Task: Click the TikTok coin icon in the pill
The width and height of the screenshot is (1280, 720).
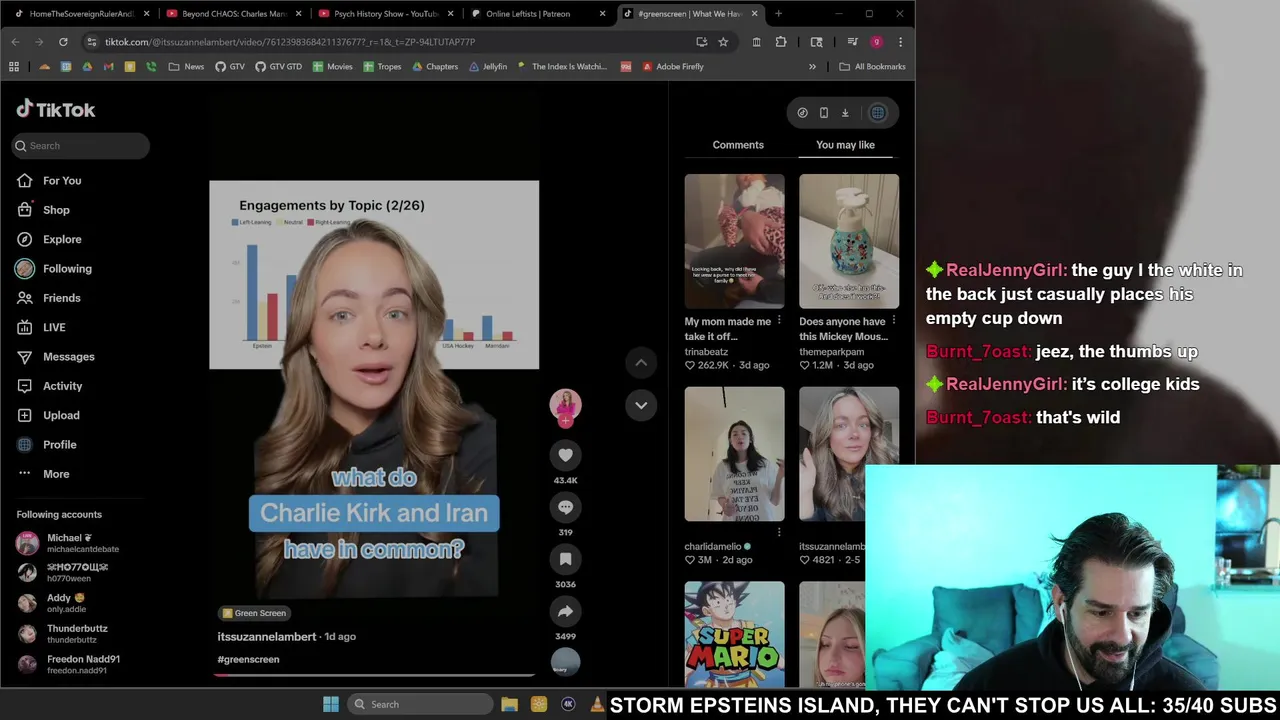Action: [802, 113]
